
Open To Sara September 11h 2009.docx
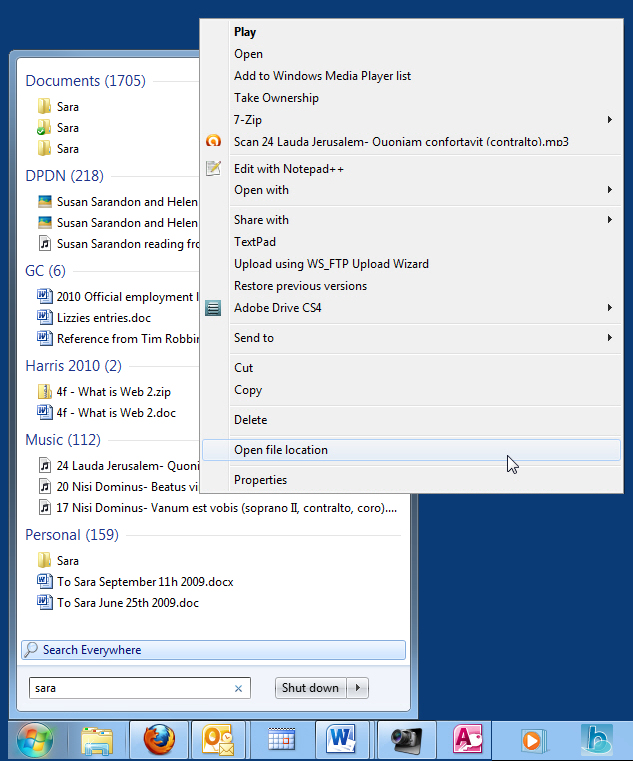tap(135, 581)
